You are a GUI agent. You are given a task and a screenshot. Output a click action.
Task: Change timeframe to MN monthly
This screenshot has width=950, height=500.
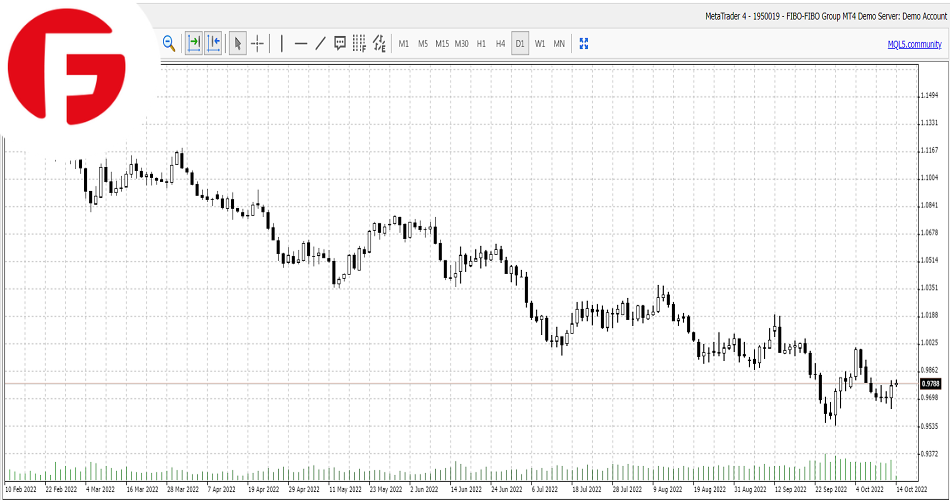(x=559, y=44)
